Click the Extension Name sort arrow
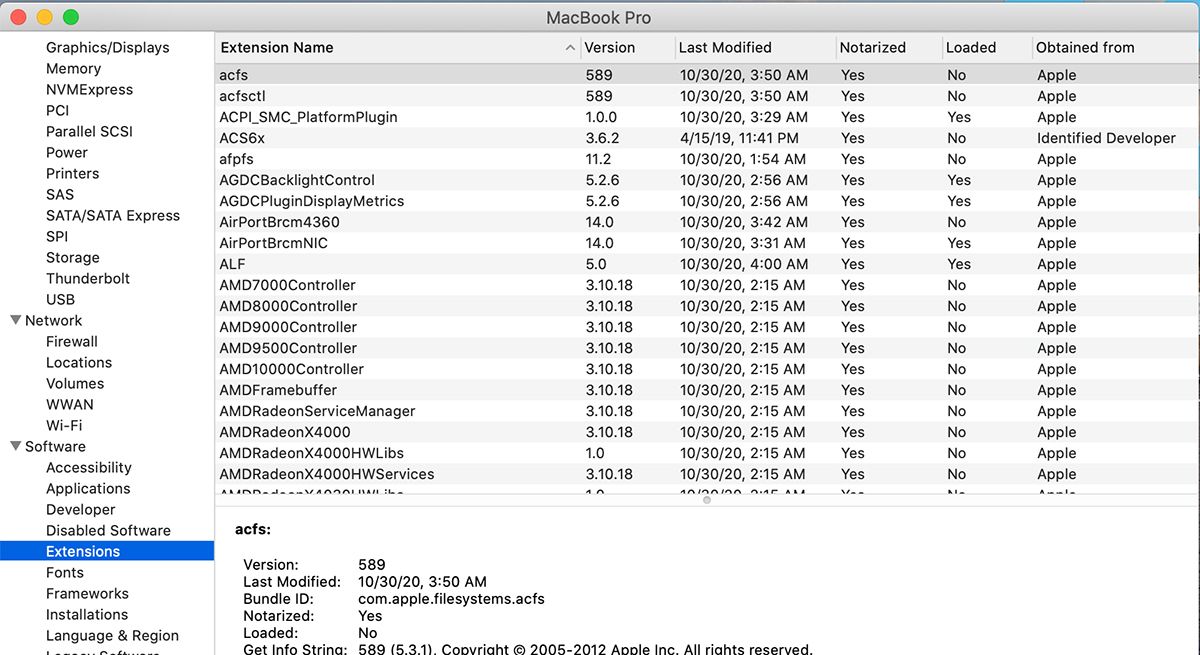1200x655 pixels. click(x=570, y=48)
